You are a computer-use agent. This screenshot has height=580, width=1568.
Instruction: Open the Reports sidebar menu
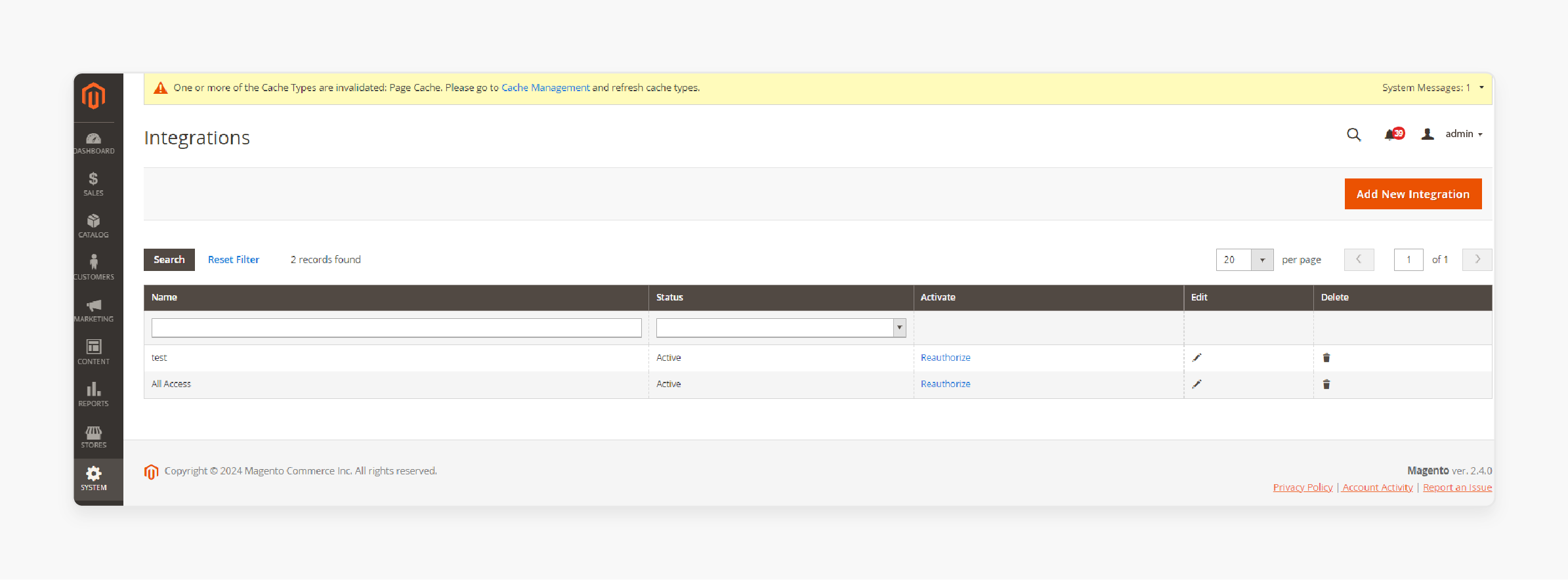point(94,394)
